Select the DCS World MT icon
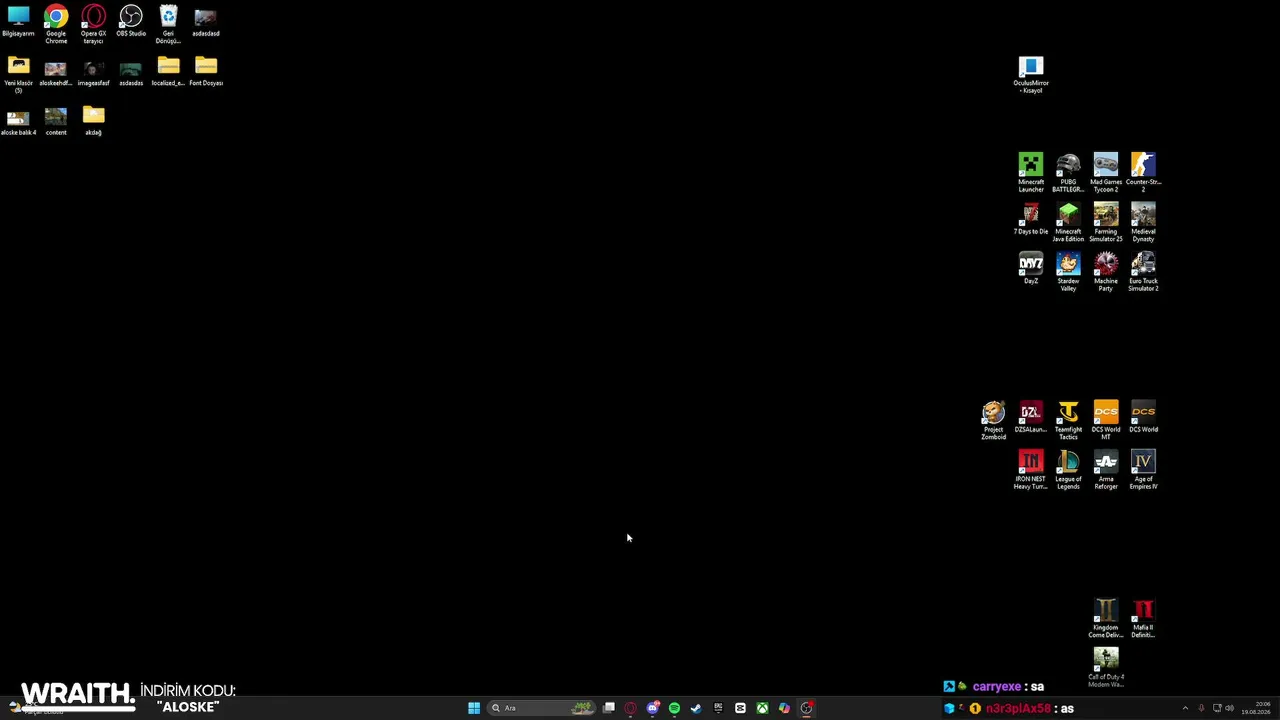The width and height of the screenshot is (1280, 720). [1106, 420]
